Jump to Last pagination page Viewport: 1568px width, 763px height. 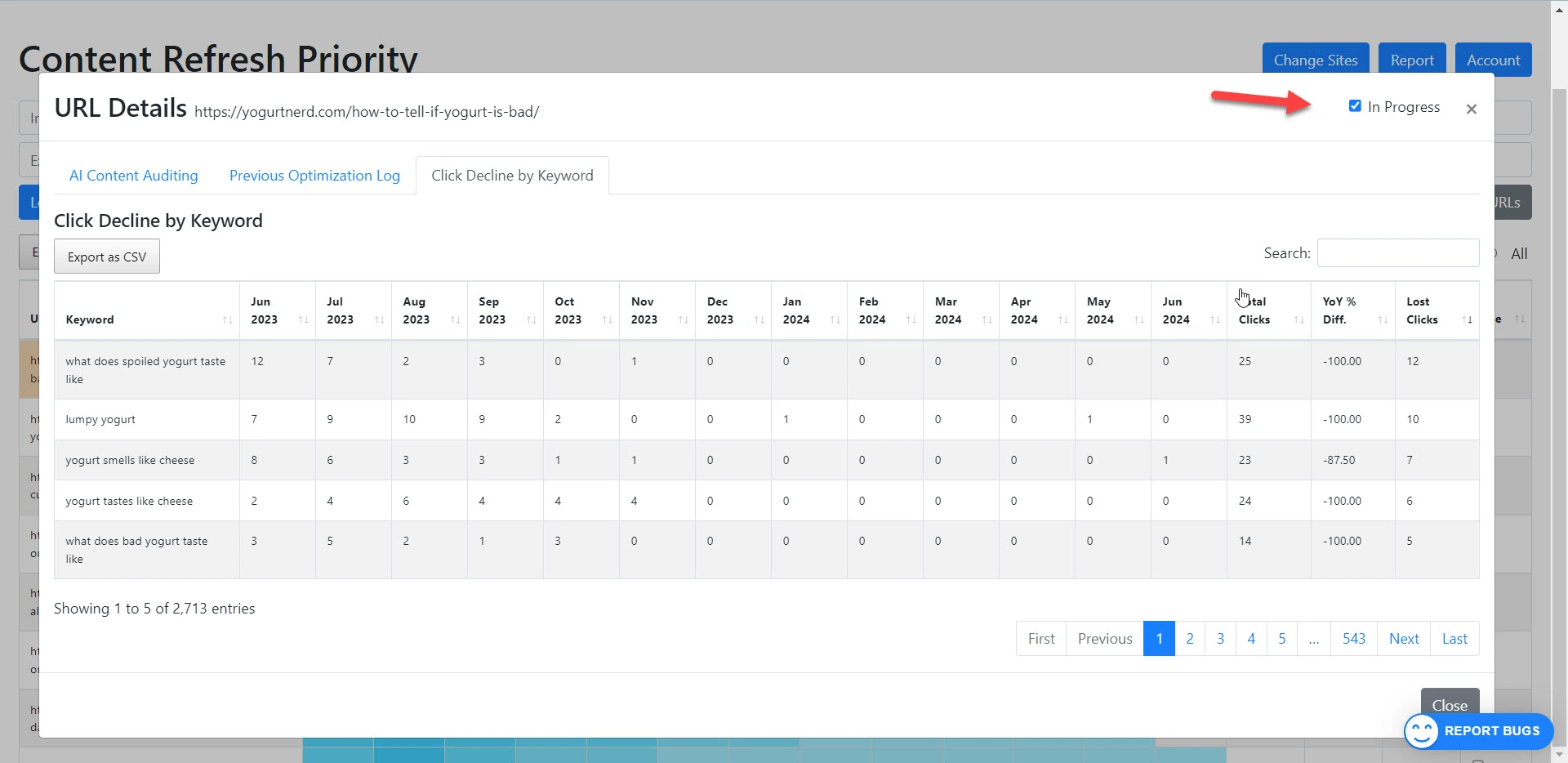point(1454,639)
